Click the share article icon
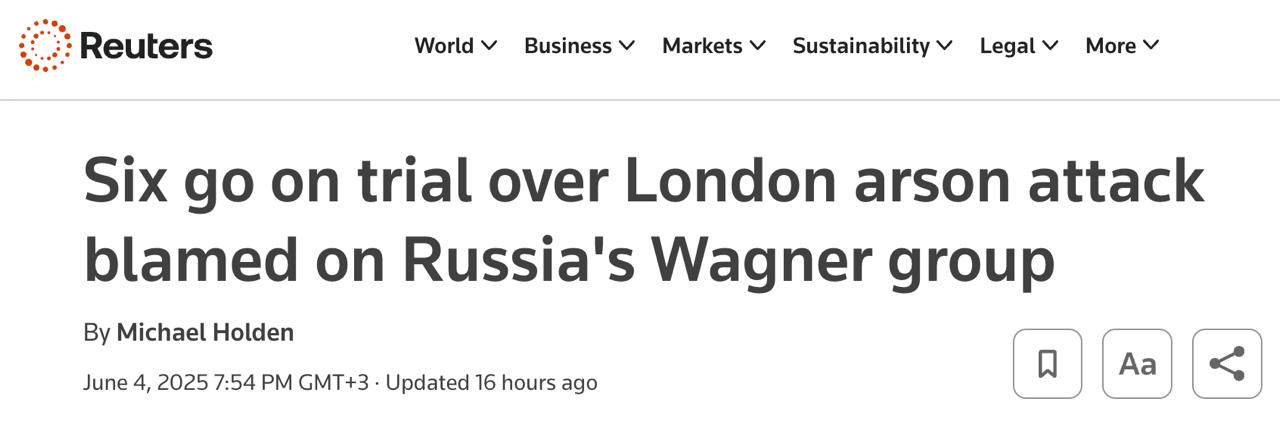1280x421 pixels. pyautogui.click(x=1227, y=364)
